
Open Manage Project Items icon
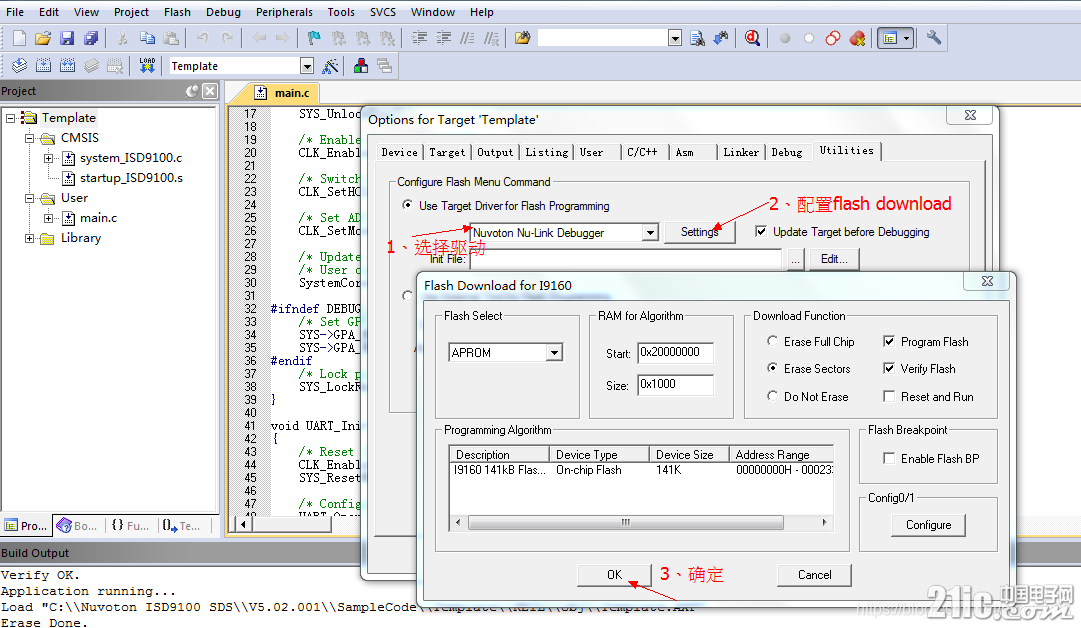point(361,65)
